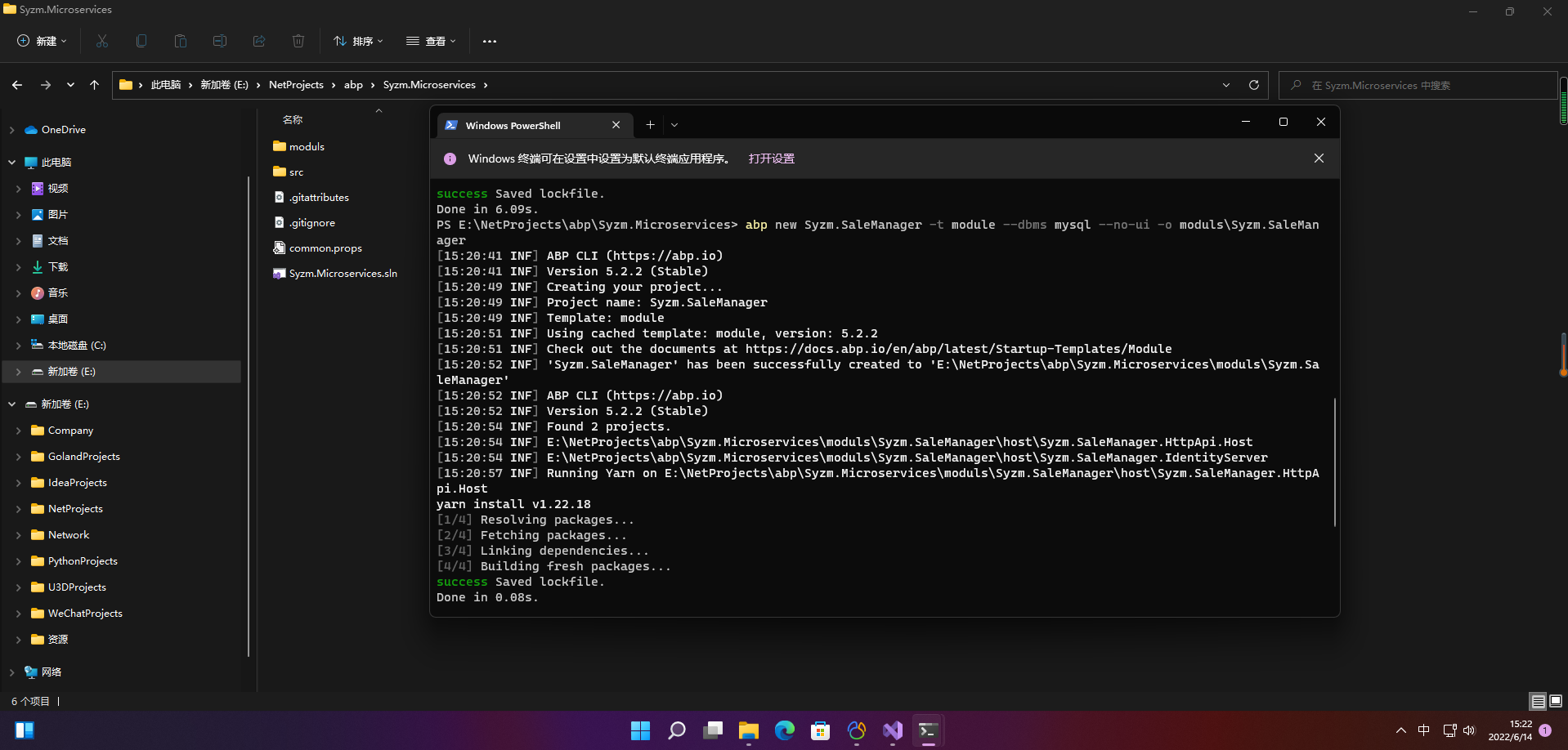This screenshot has width=1568, height=750.
Task: Click the 名称 column header
Action: pos(293,120)
